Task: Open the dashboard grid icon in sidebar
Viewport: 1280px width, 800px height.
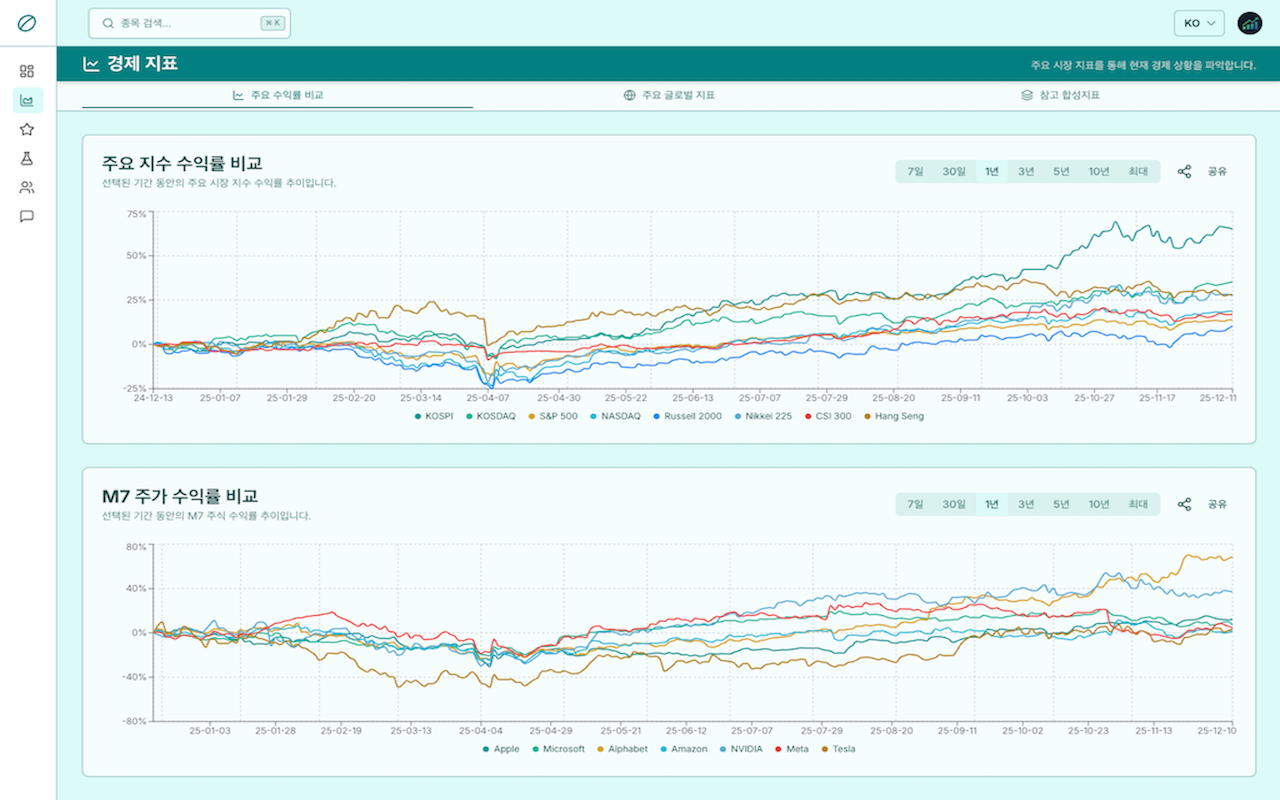Action: 27,71
